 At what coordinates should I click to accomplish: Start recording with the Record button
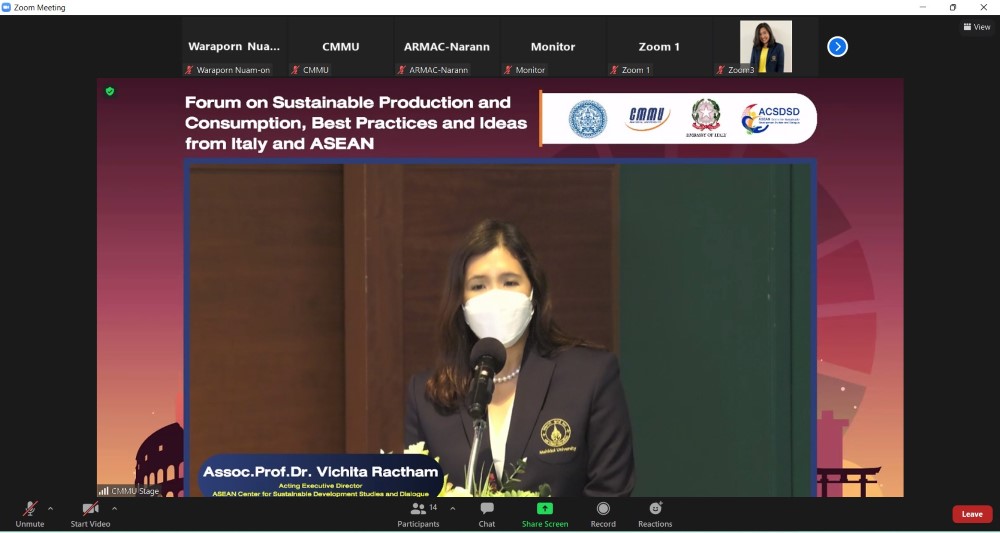click(603, 512)
